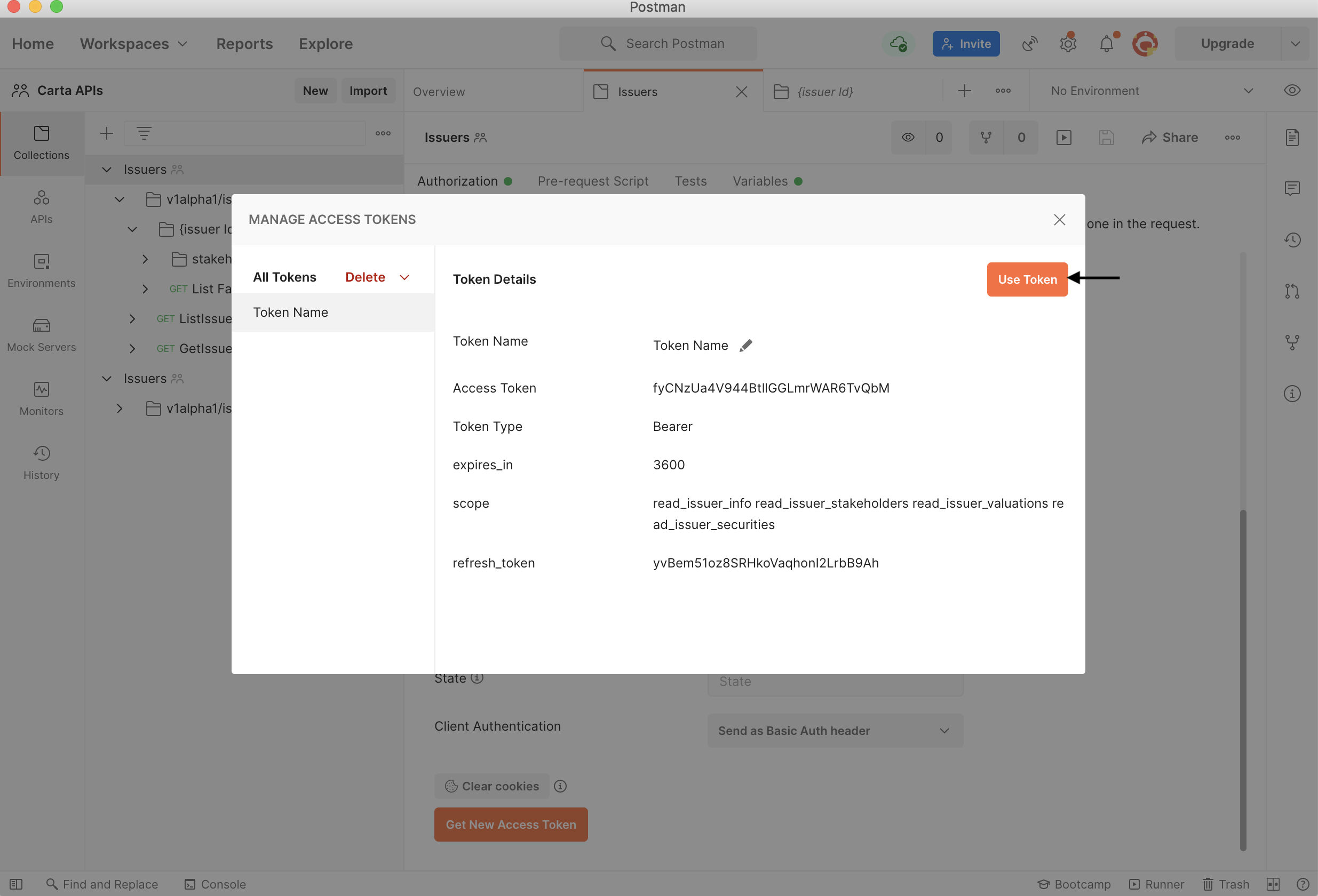The image size is (1318, 896).
Task: Close the Manage Access Tokens dialog
Action: tap(1059, 220)
